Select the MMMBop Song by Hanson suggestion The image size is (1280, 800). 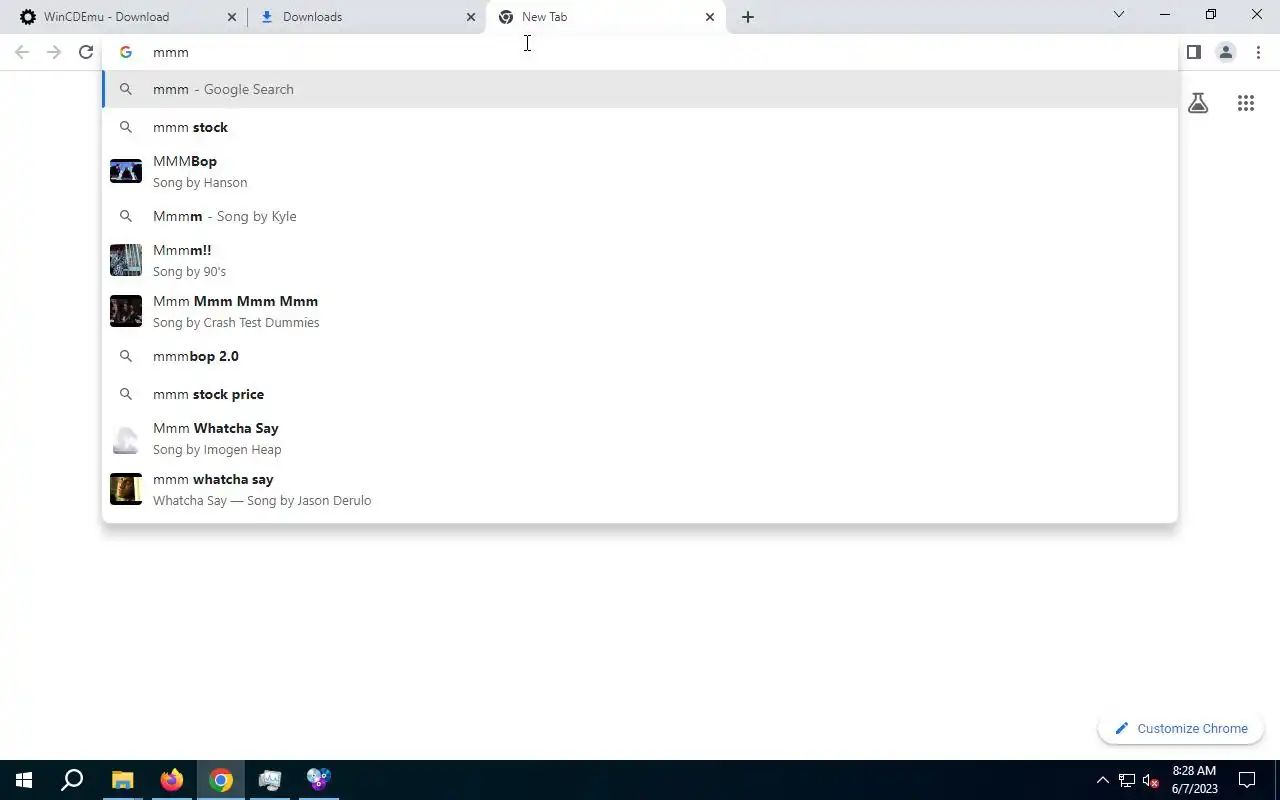(640, 171)
